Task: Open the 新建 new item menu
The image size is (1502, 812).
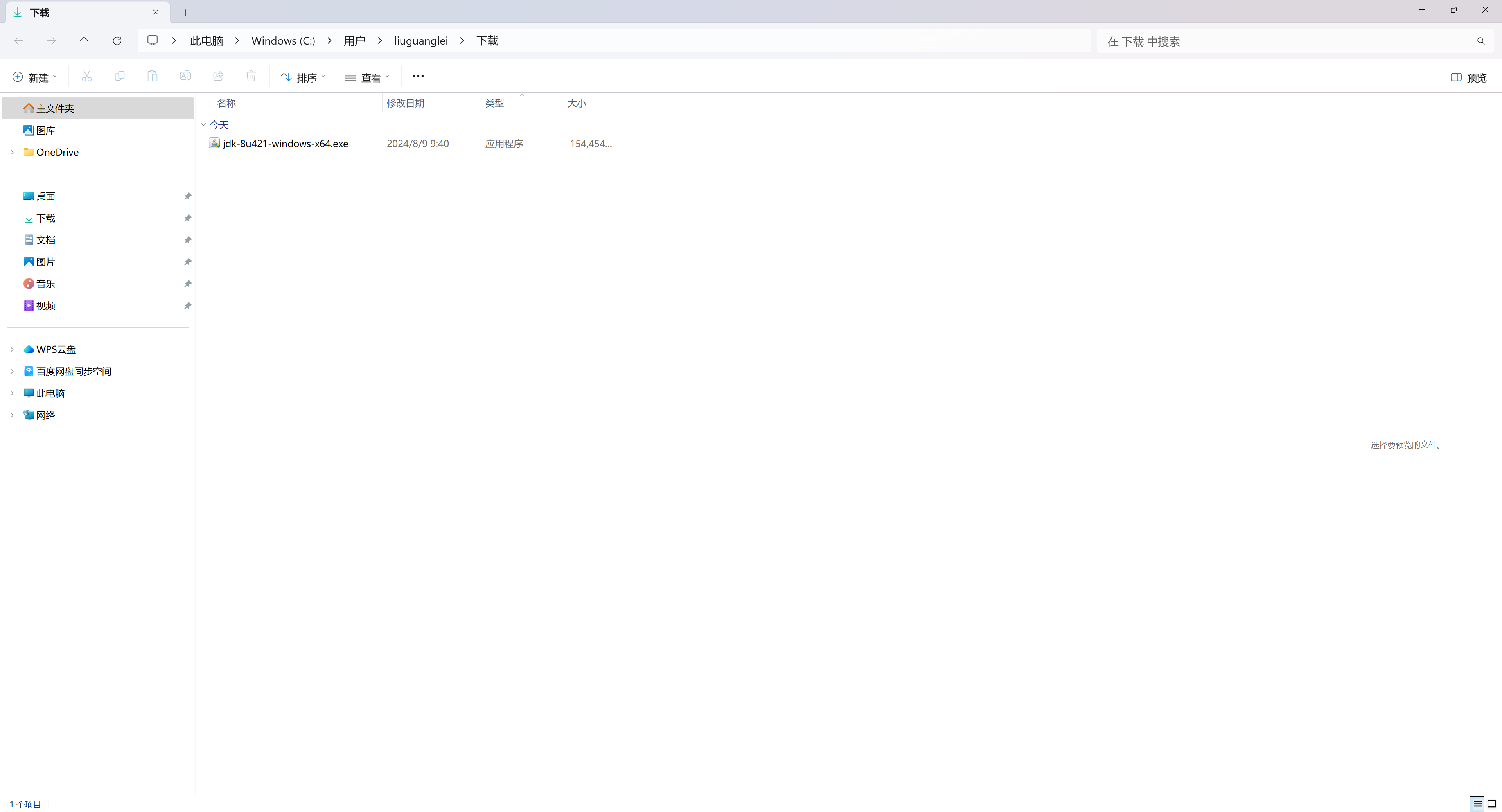Action: (x=34, y=77)
